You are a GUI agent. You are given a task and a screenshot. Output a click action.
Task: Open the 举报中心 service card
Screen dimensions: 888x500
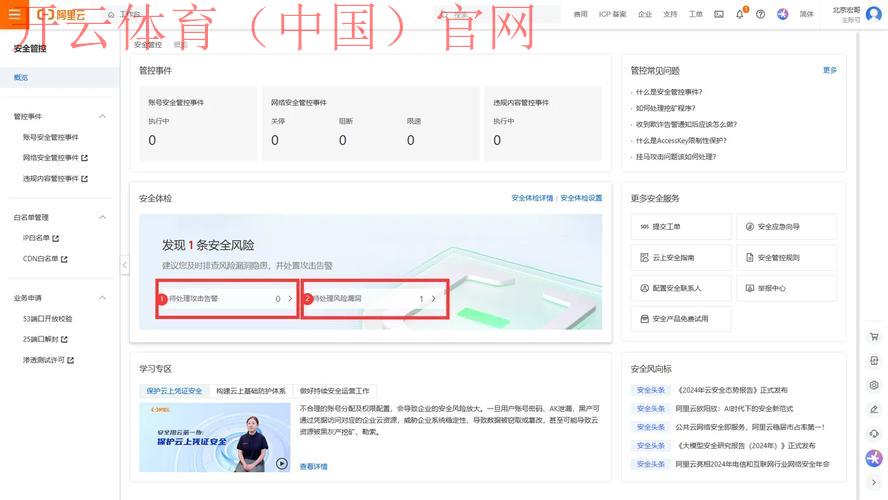[787, 288]
